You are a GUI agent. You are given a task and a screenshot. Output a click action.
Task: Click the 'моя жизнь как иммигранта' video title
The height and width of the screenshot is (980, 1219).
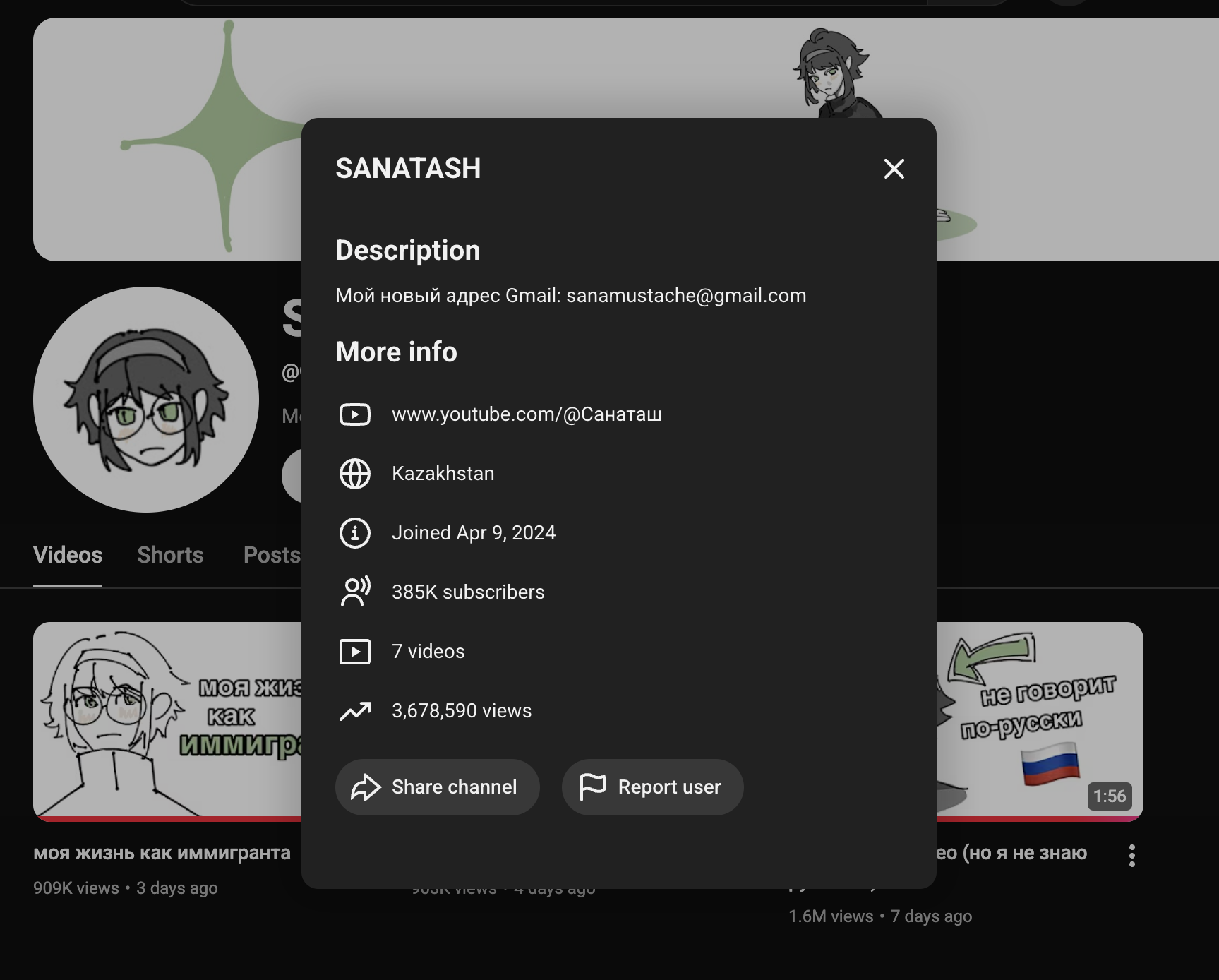click(x=162, y=854)
